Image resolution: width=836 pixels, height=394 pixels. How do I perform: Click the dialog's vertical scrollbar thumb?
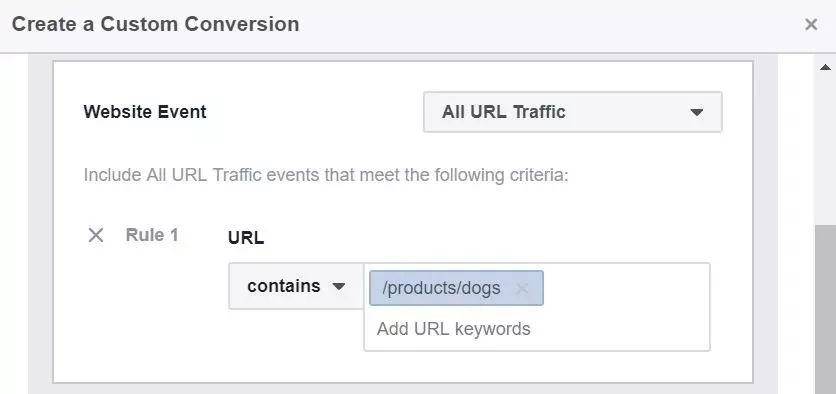(825, 309)
